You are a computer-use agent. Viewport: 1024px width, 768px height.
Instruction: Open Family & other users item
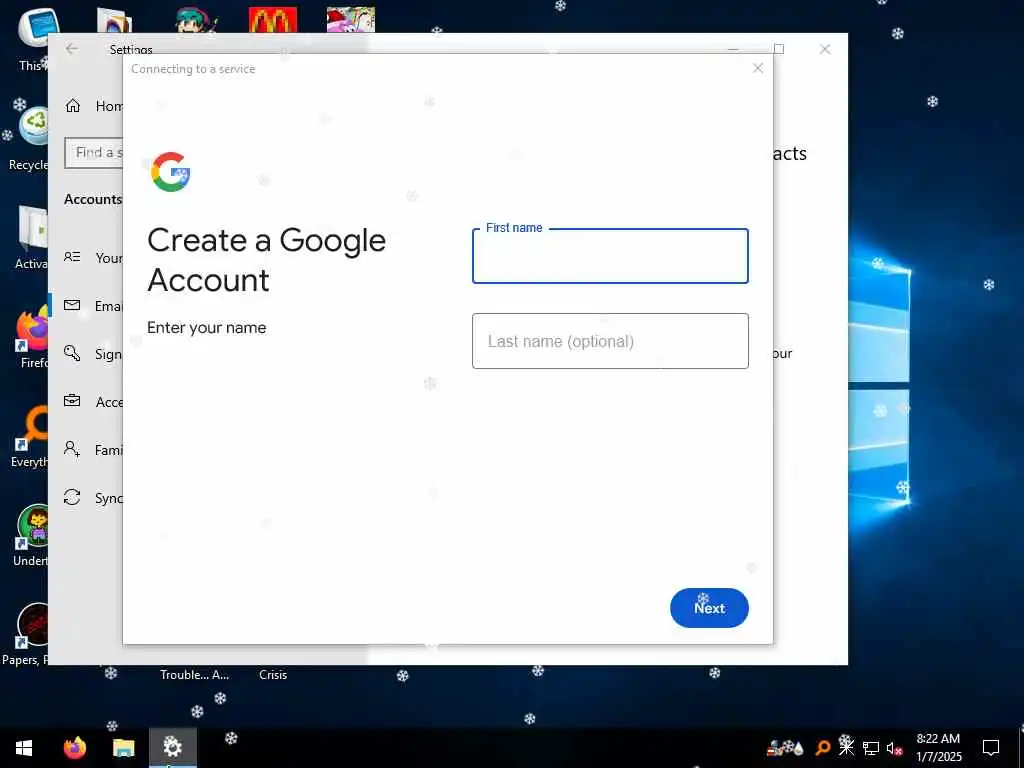93,450
